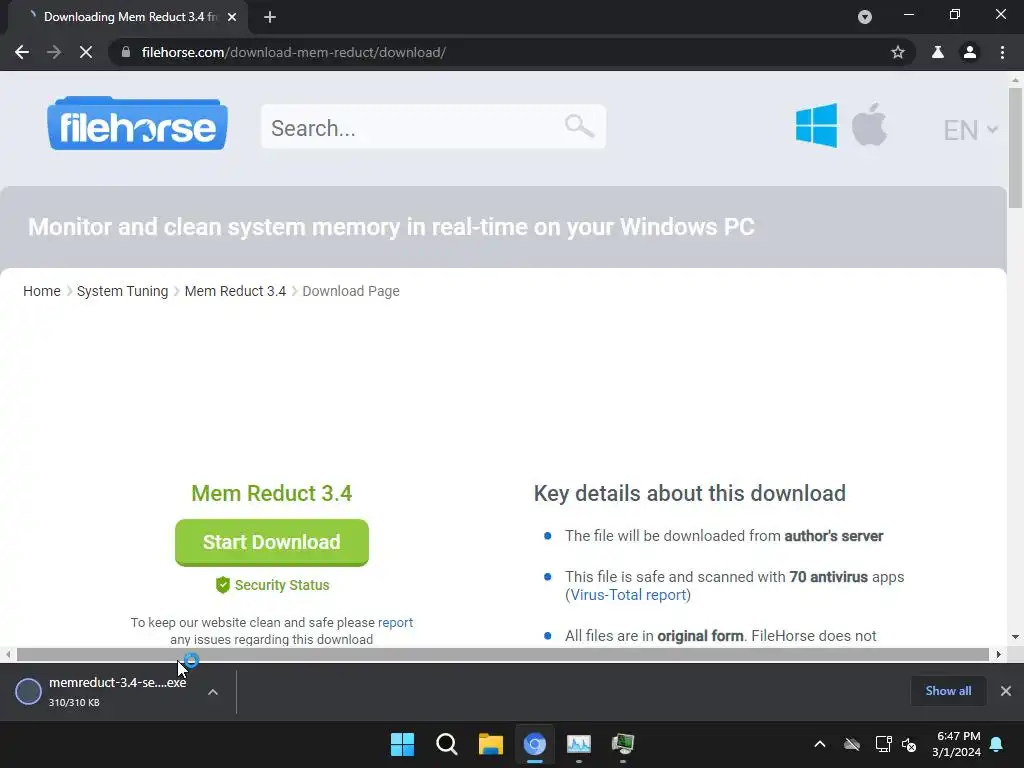The height and width of the screenshot is (768, 1024).
Task: Open the green monitor taskbar app
Action: (623, 744)
